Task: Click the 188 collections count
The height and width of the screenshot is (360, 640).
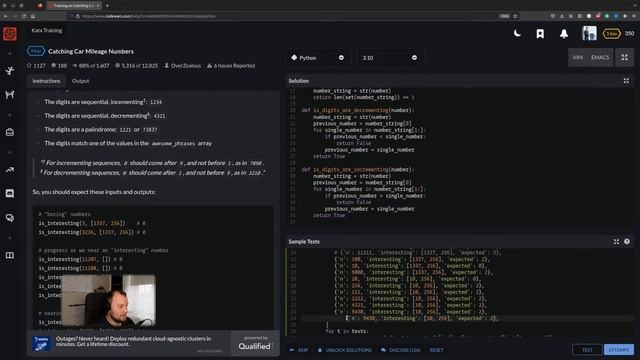Action: (x=59, y=65)
